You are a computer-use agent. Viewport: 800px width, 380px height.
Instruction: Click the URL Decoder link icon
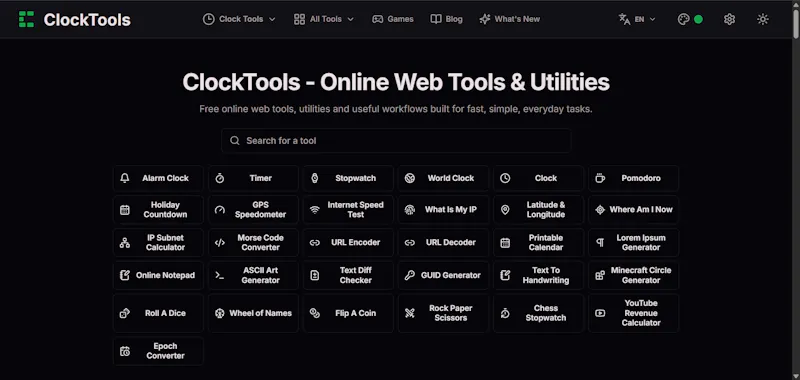tap(410, 243)
